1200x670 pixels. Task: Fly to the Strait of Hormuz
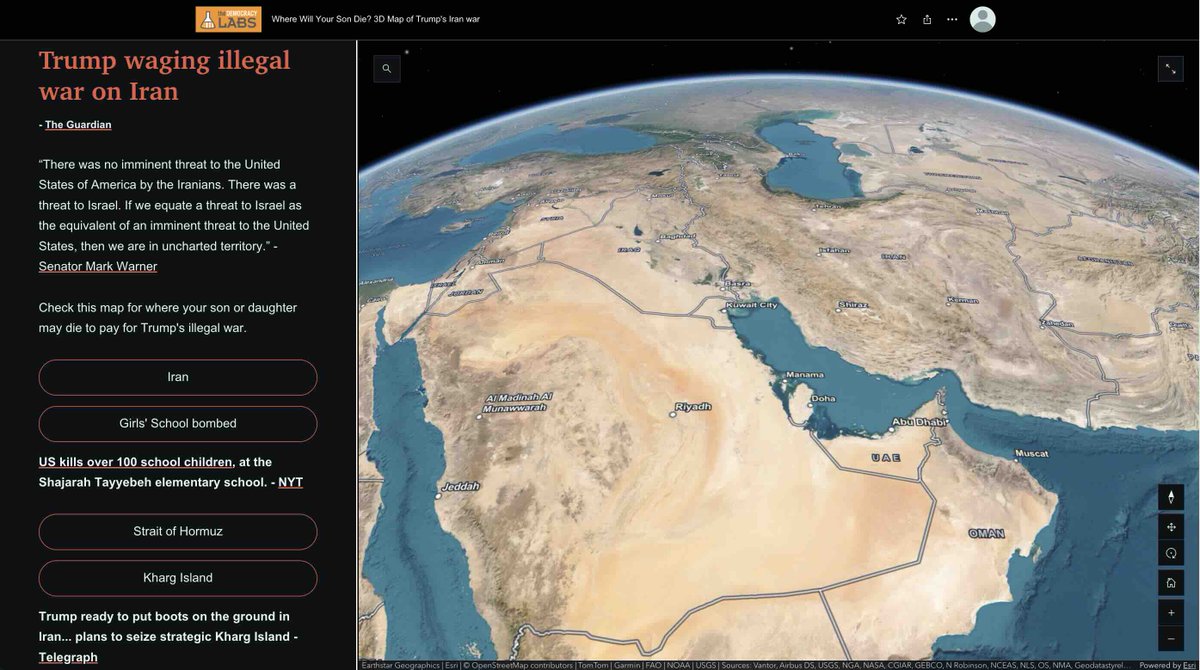click(x=178, y=532)
